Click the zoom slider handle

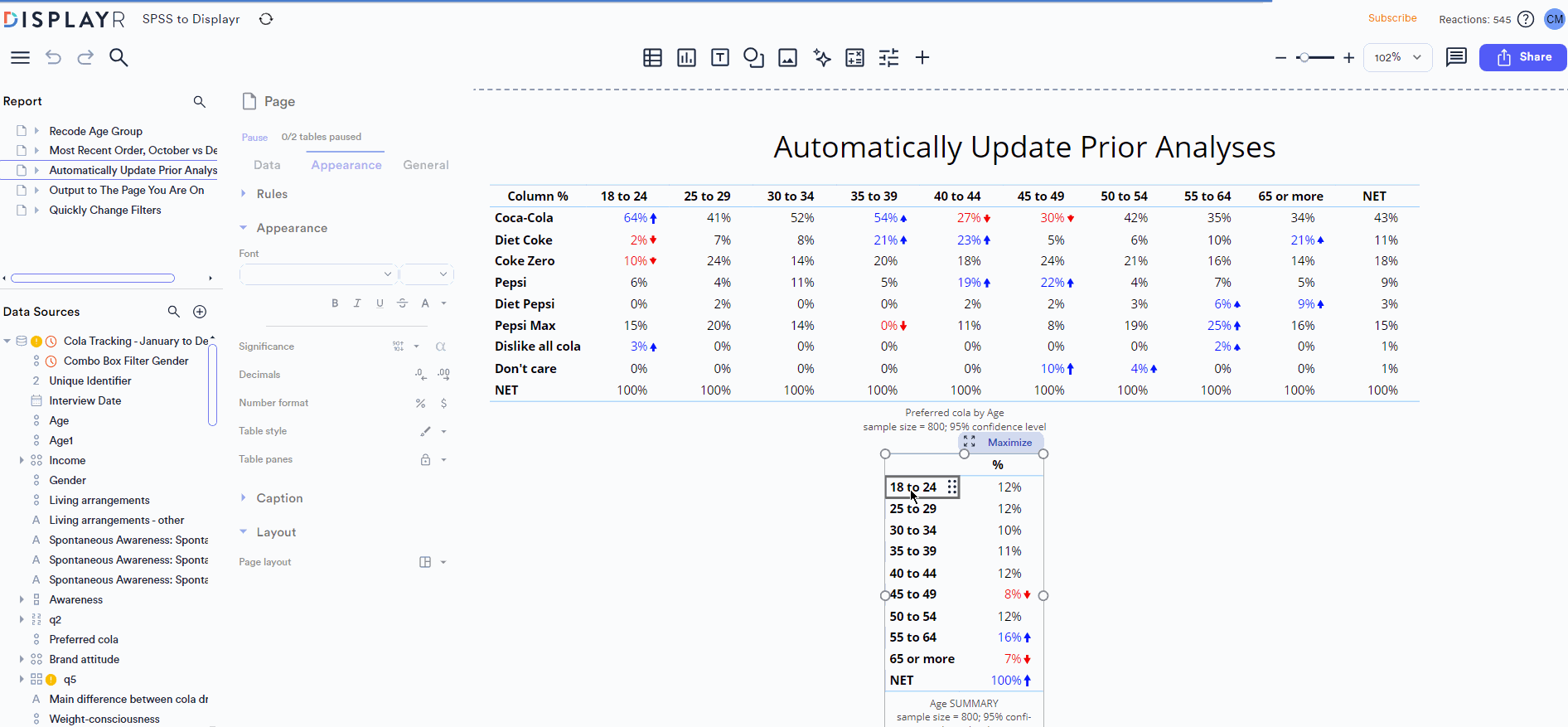1304,57
